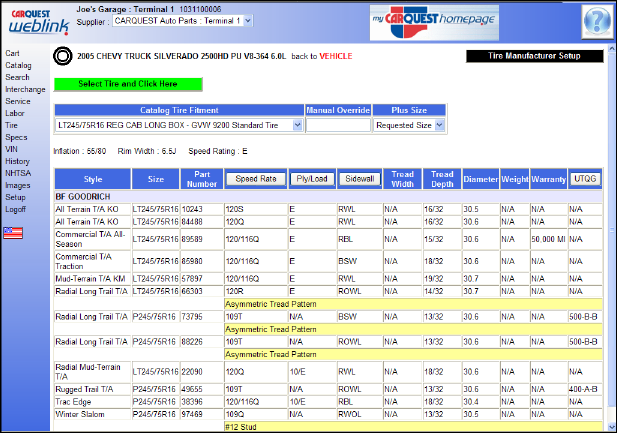
Task: Open the my CARQUEST homepage banner
Action: pyautogui.click(x=434, y=22)
